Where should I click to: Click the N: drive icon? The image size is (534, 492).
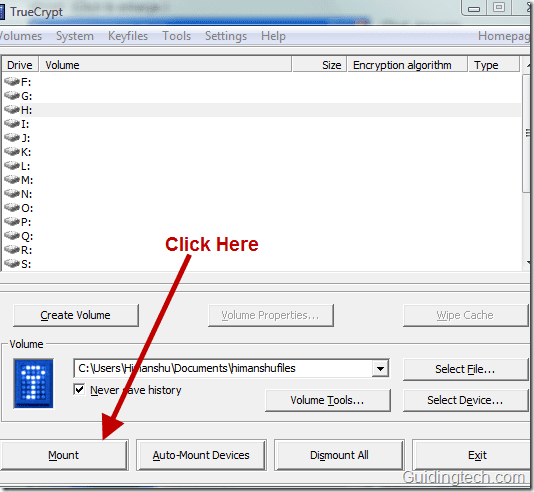(x=12, y=194)
